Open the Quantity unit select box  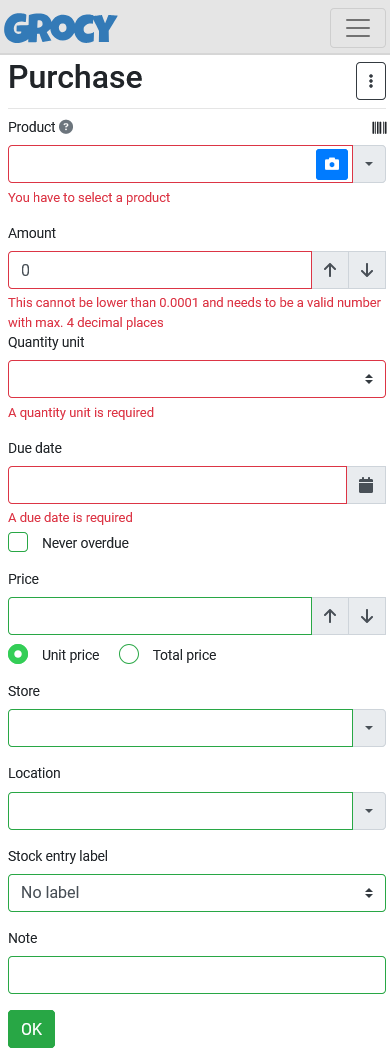coord(197,379)
